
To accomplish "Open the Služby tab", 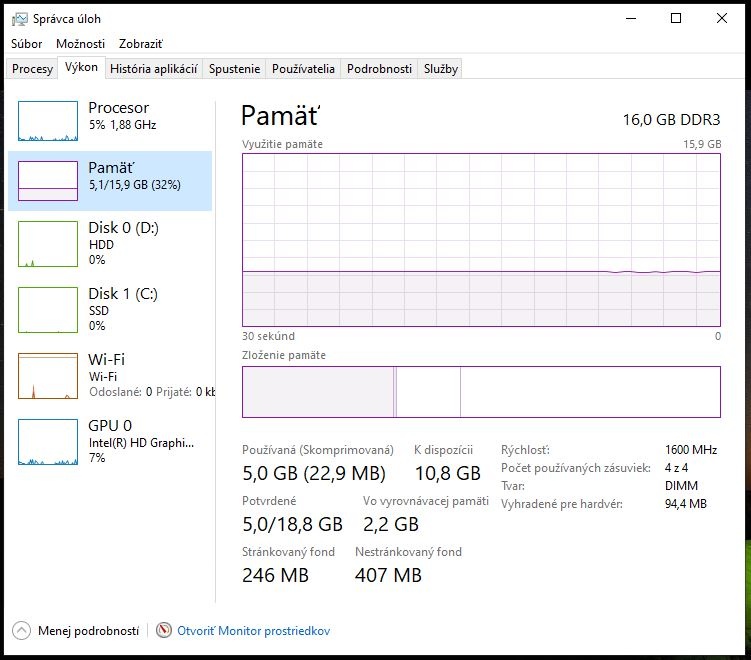I will pyautogui.click(x=440, y=69).
